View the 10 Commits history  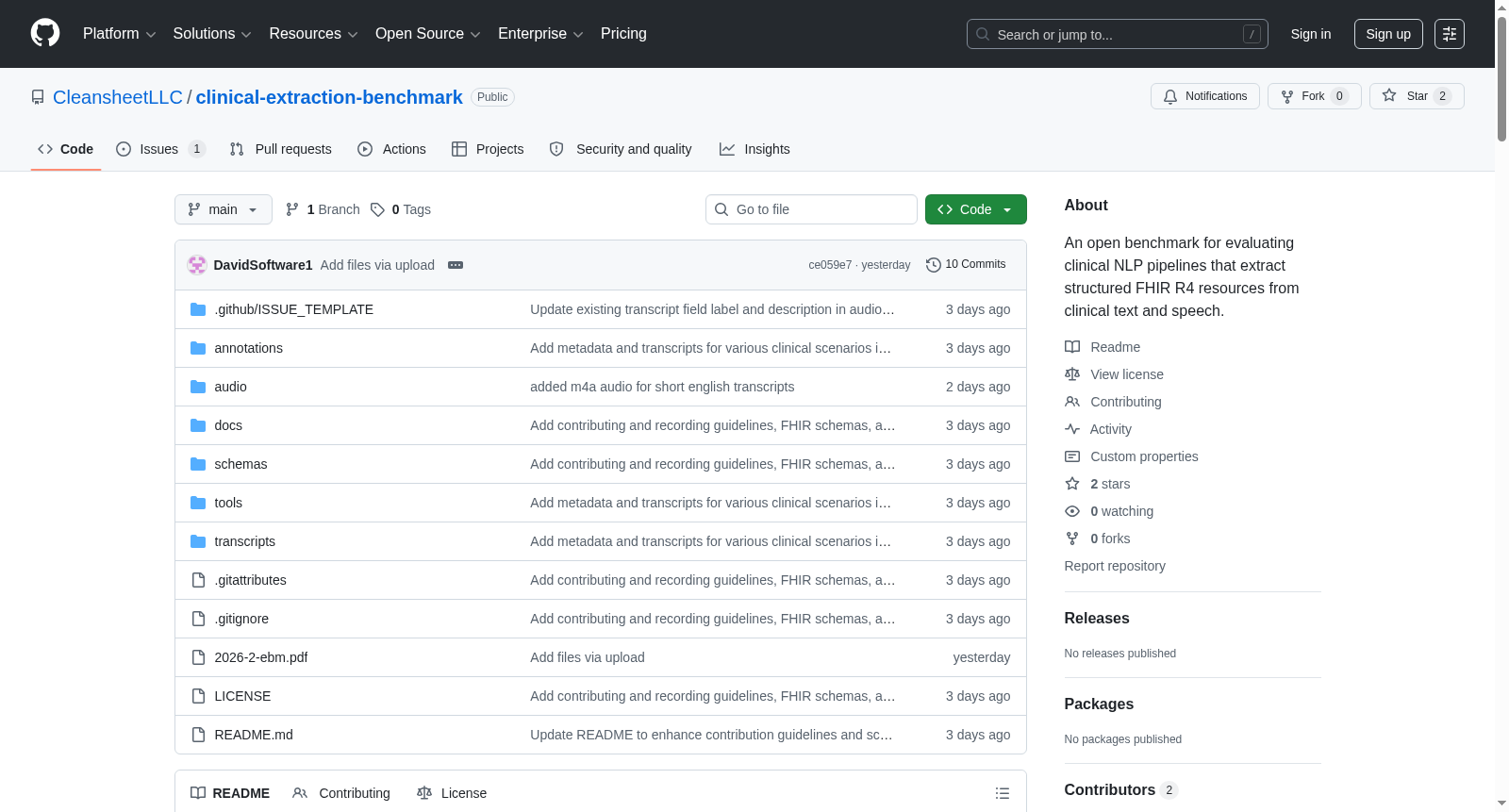pos(967,265)
